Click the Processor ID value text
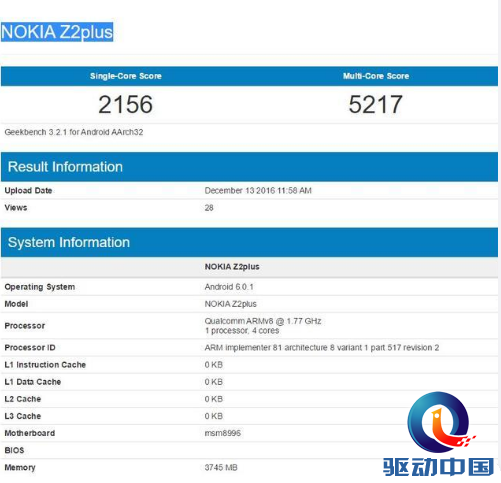Viewport: 501px width, 483px height. (x=322, y=348)
